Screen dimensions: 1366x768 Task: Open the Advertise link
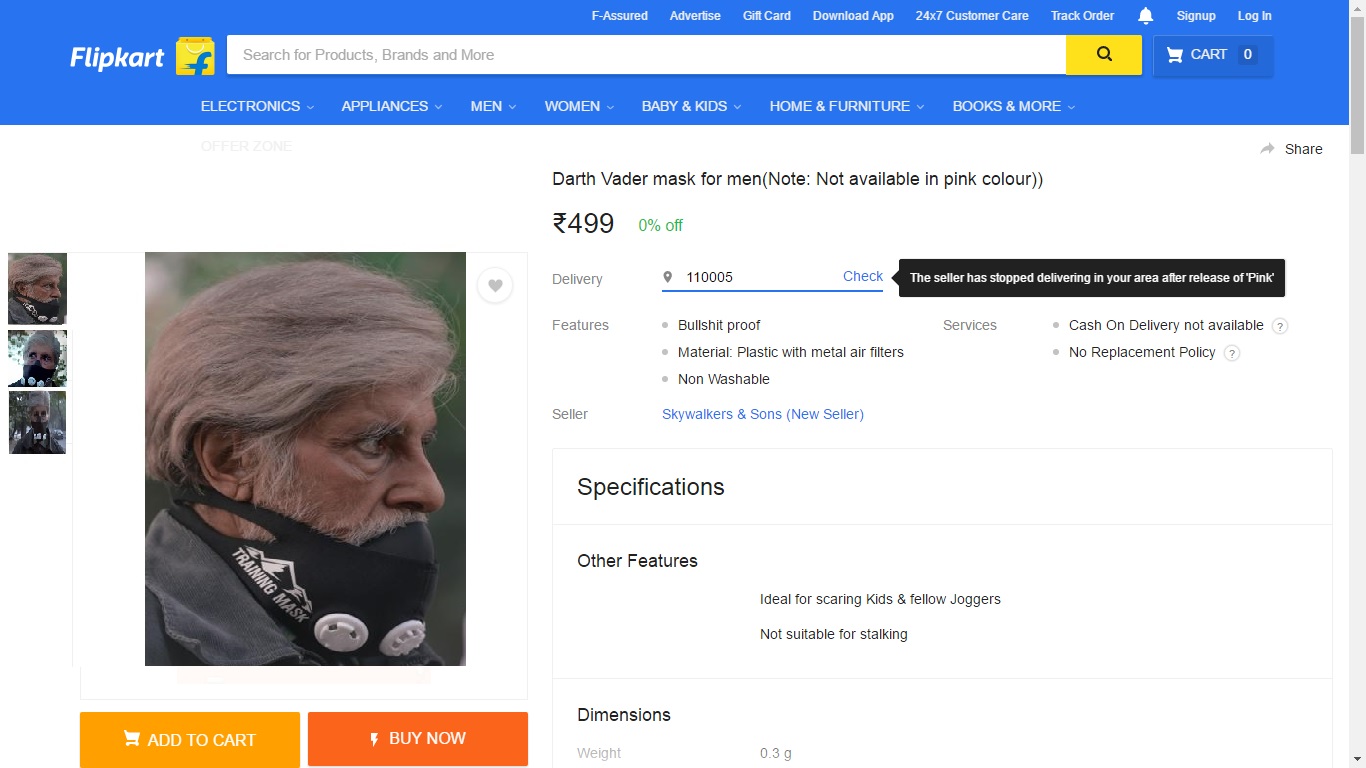pos(695,16)
